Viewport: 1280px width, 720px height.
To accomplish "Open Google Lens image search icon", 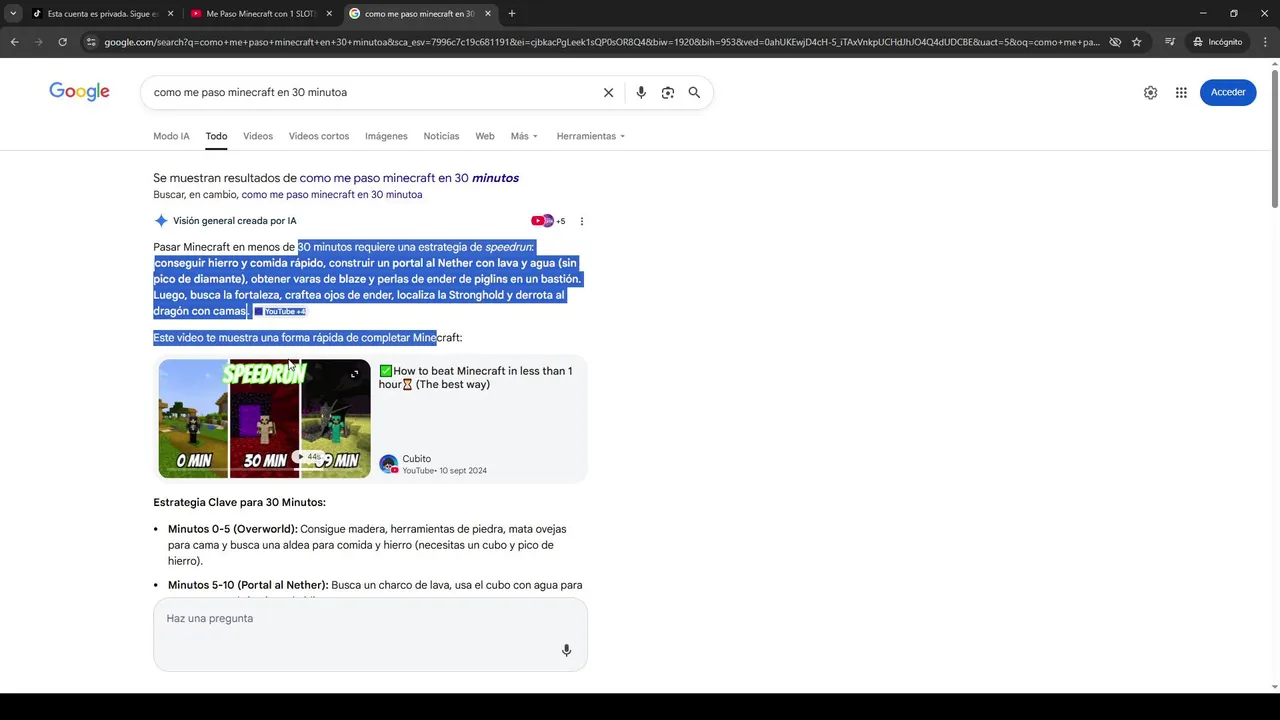I will pyautogui.click(x=668, y=92).
